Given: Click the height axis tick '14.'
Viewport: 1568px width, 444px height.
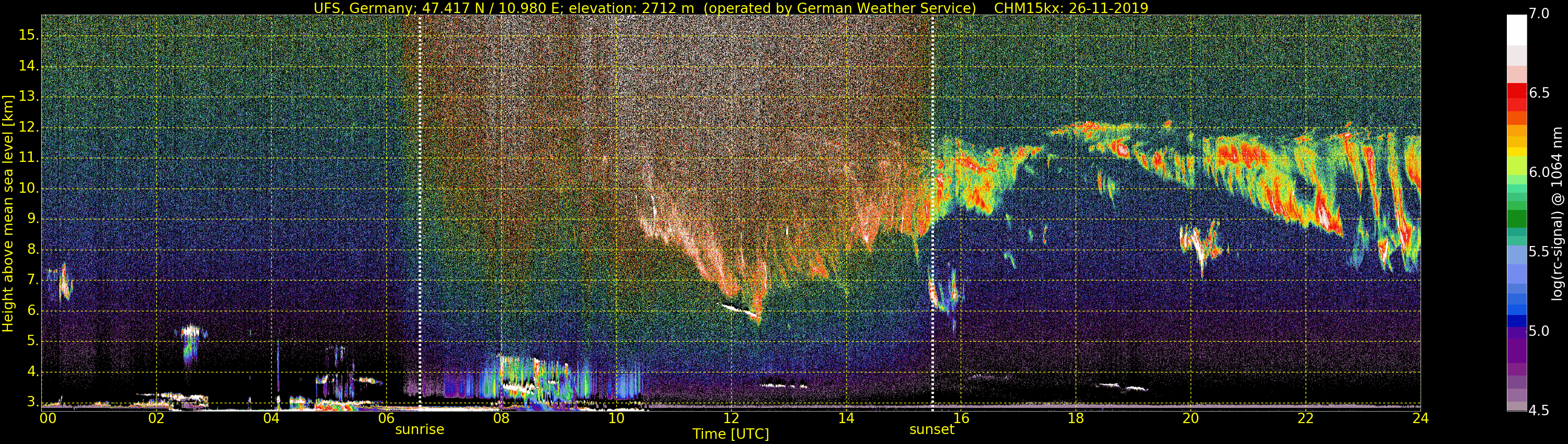Looking at the screenshot, I should coord(28,66).
